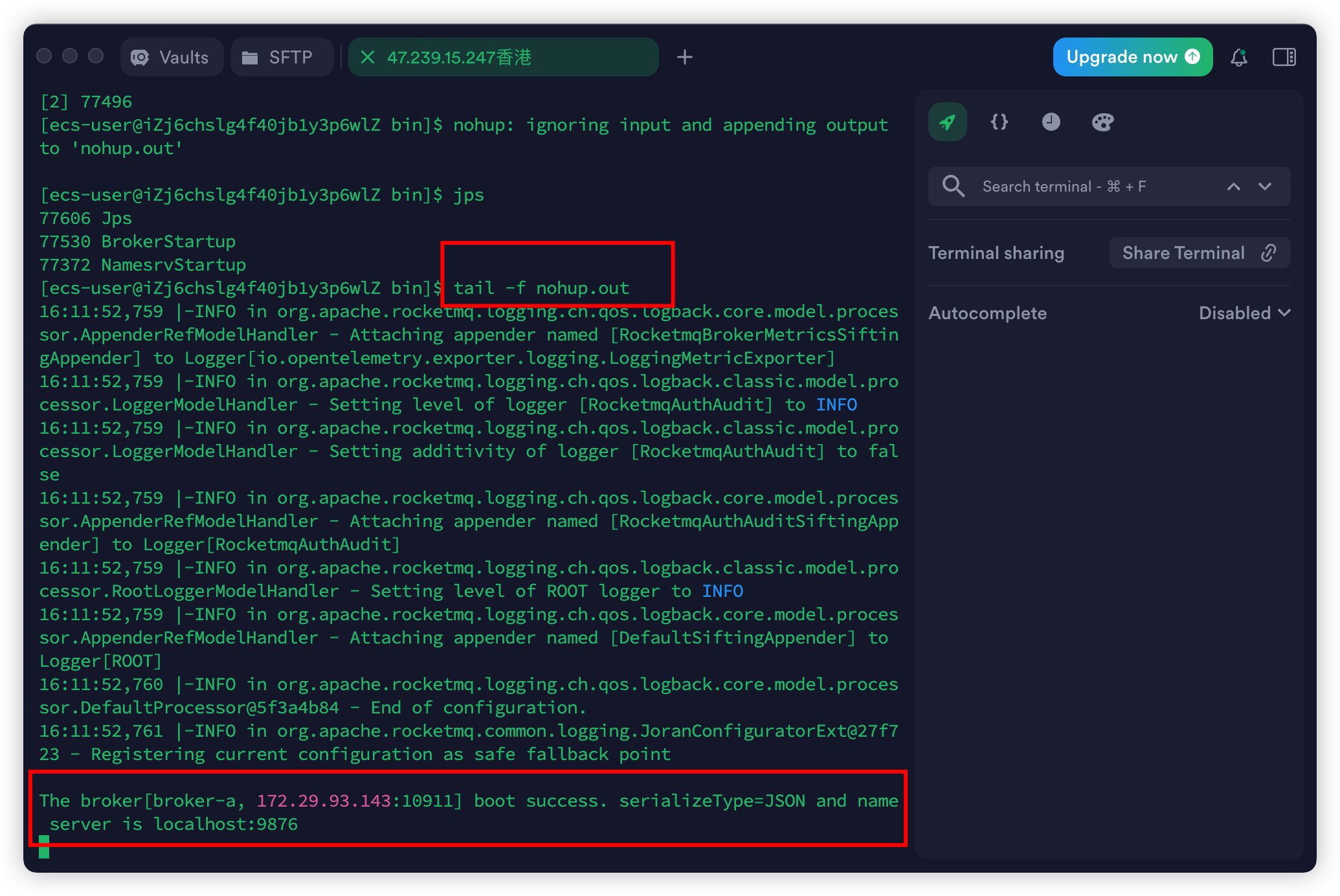Click the Share Terminal button
This screenshot has width=1340, height=896.
tap(1200, 253)
